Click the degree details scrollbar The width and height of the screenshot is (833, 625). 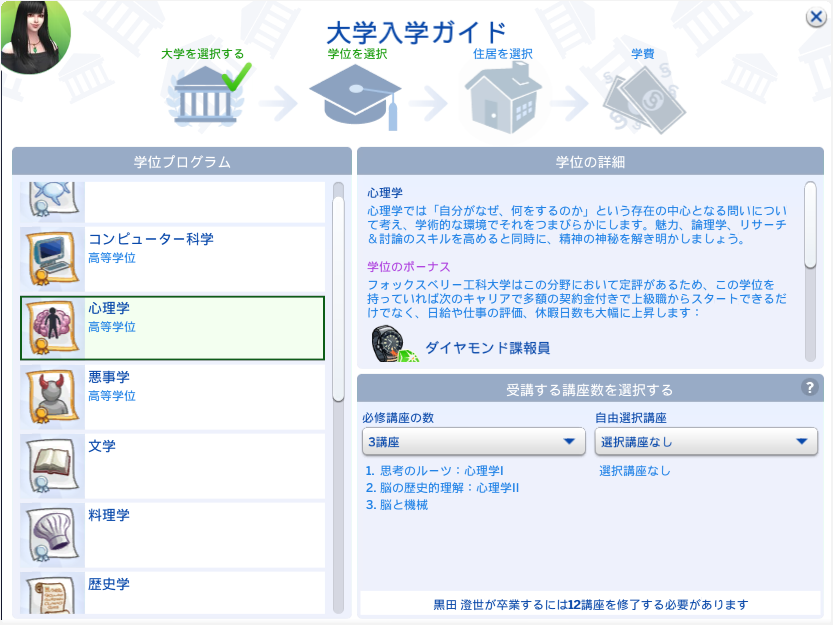tap(810, 225)
